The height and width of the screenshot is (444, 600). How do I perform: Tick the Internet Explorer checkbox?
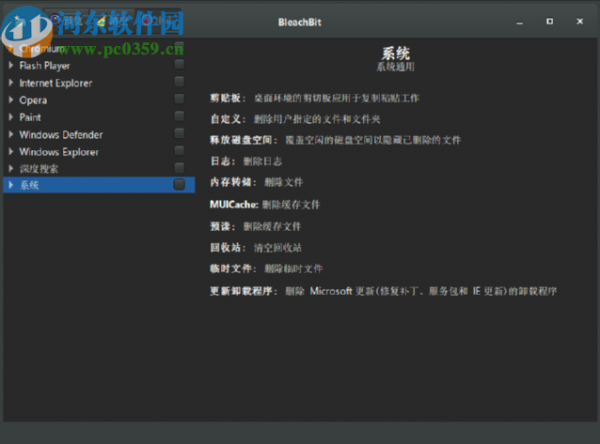179,81
